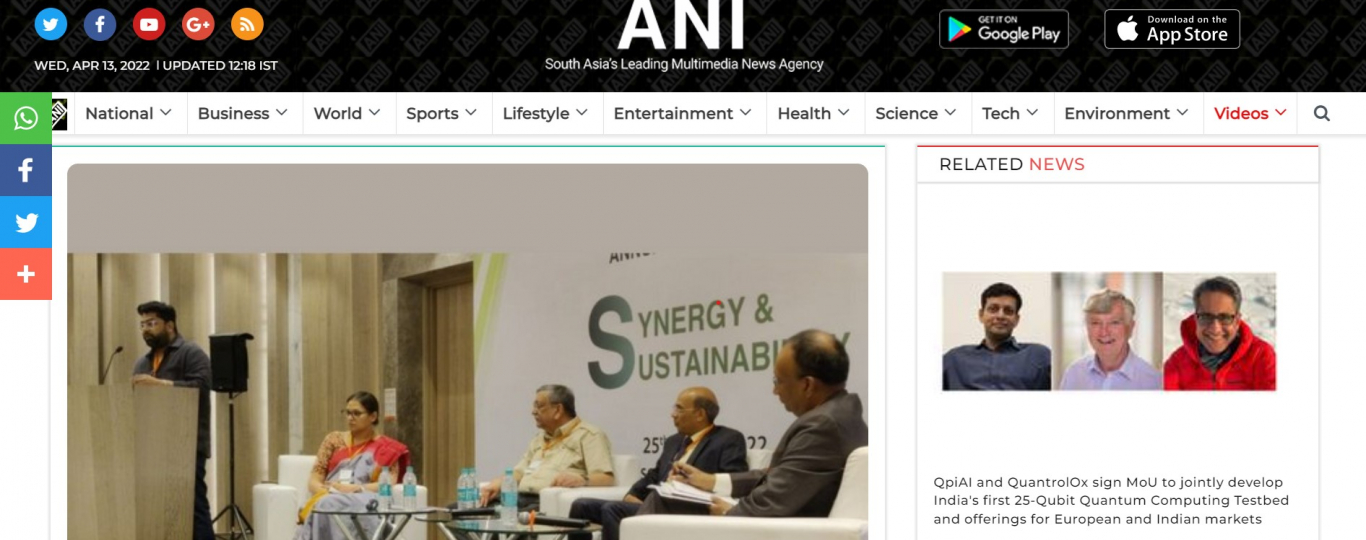Open the search magnifier icon
Screen dimensions: 1366x540
point(1322,114)
